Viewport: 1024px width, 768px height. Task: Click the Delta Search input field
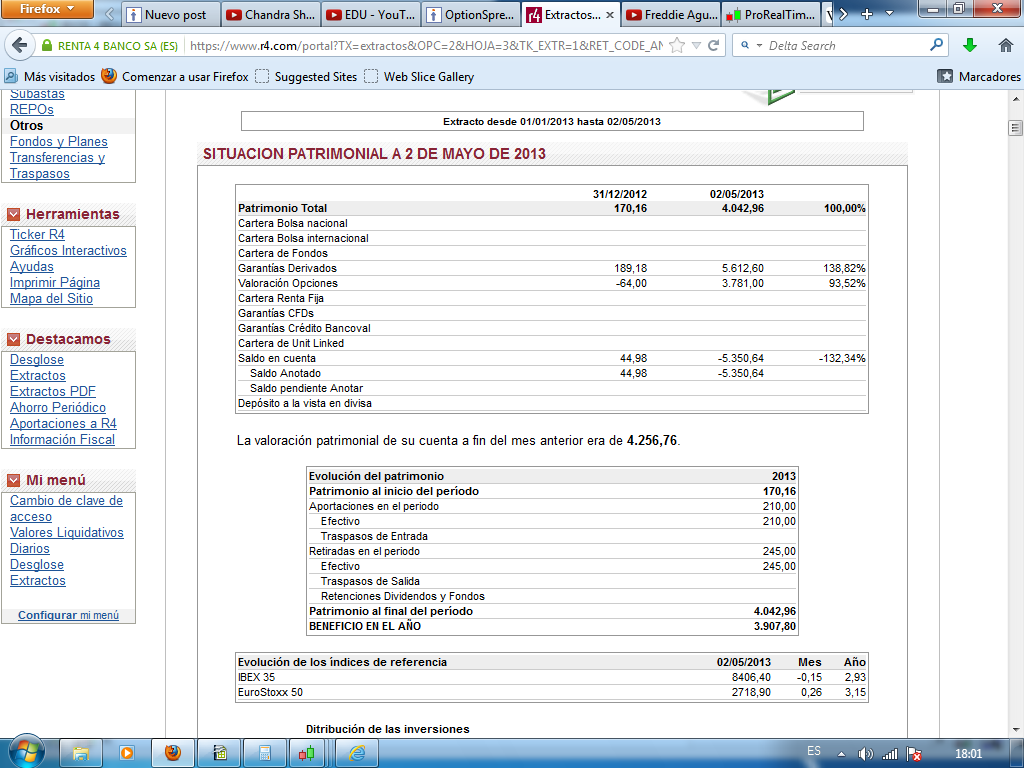pyautogui.click(x=846, y=46)
